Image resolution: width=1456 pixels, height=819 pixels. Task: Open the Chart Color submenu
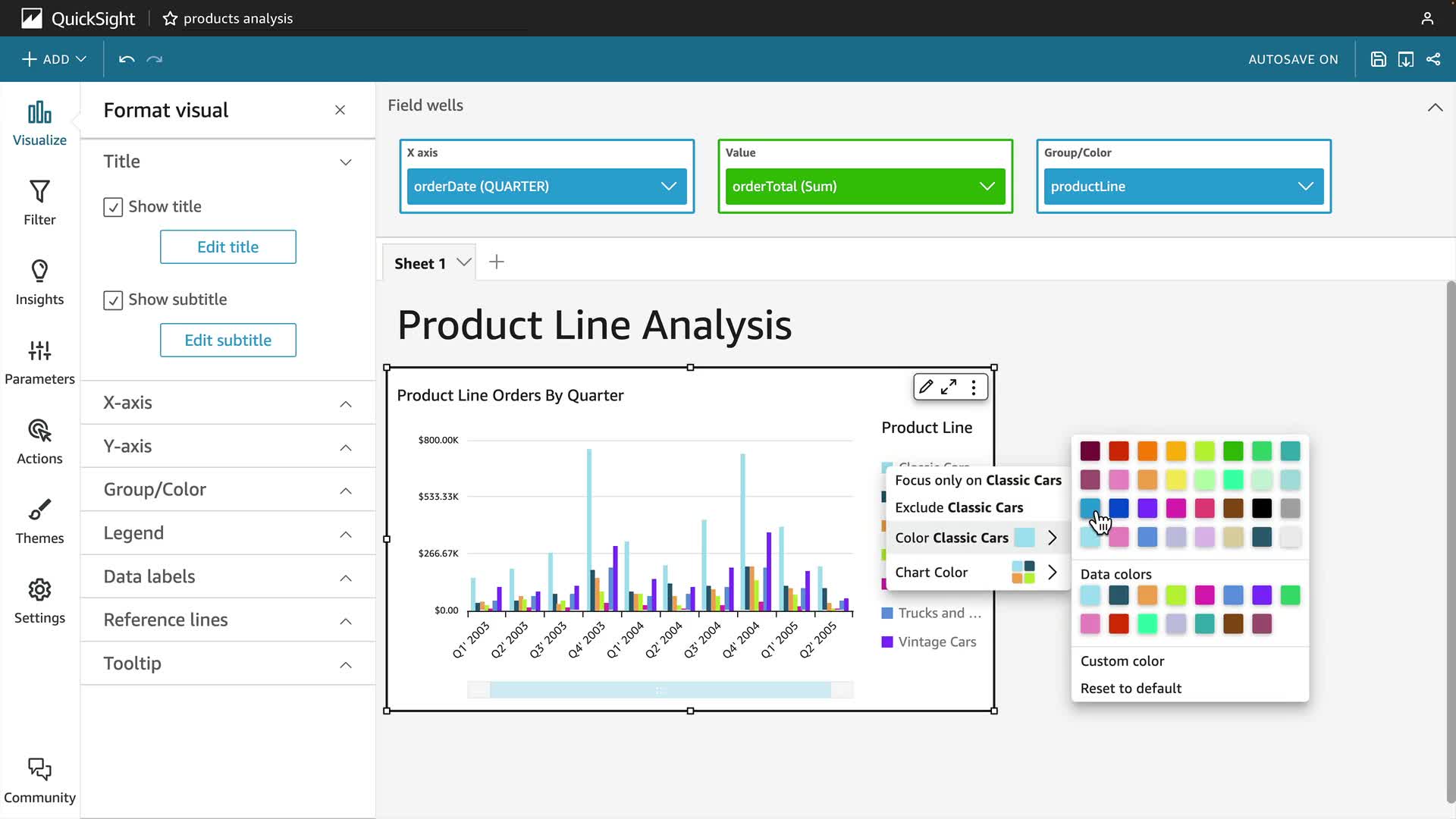[x=976, y=573]
